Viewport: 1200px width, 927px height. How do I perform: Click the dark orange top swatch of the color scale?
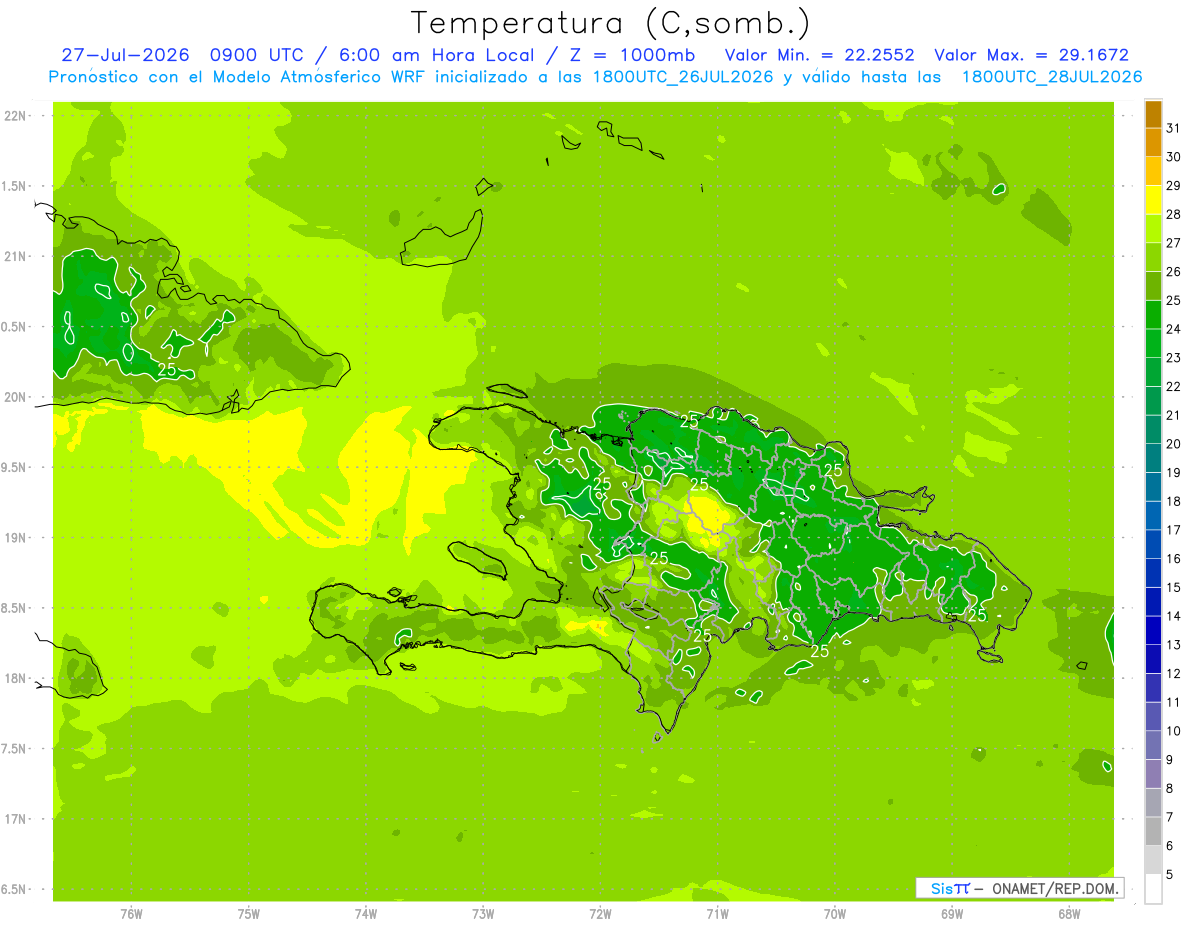tap(1153, 115)
